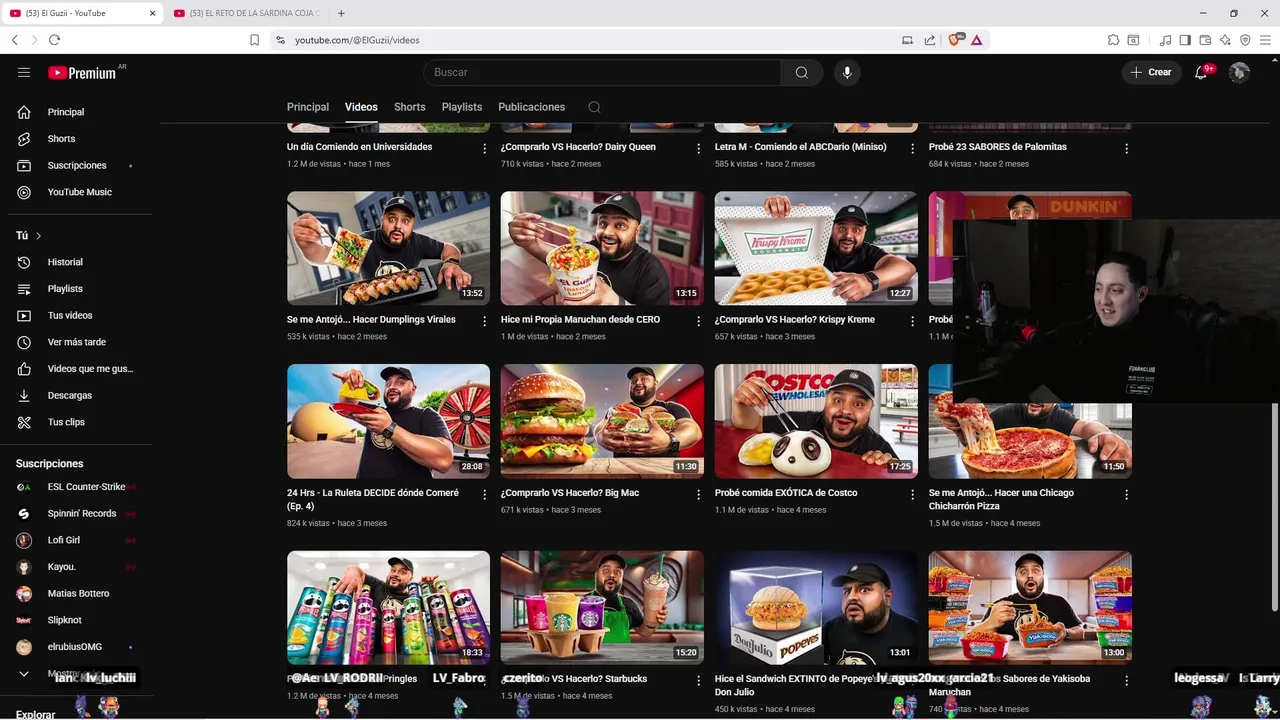
Task: Open the Publicaciones tab
Action: coord(531,107)
